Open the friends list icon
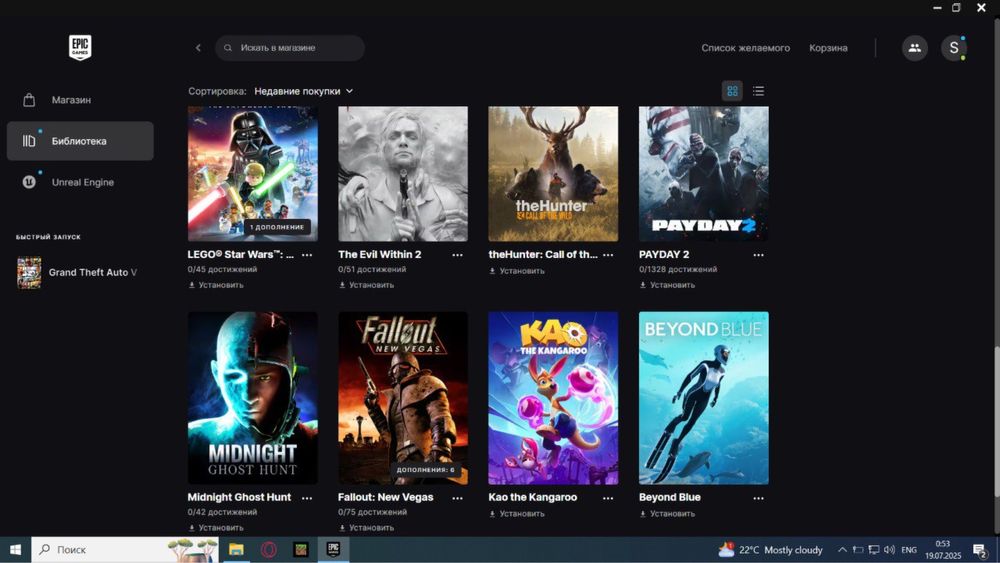 (x=915, y=48)
